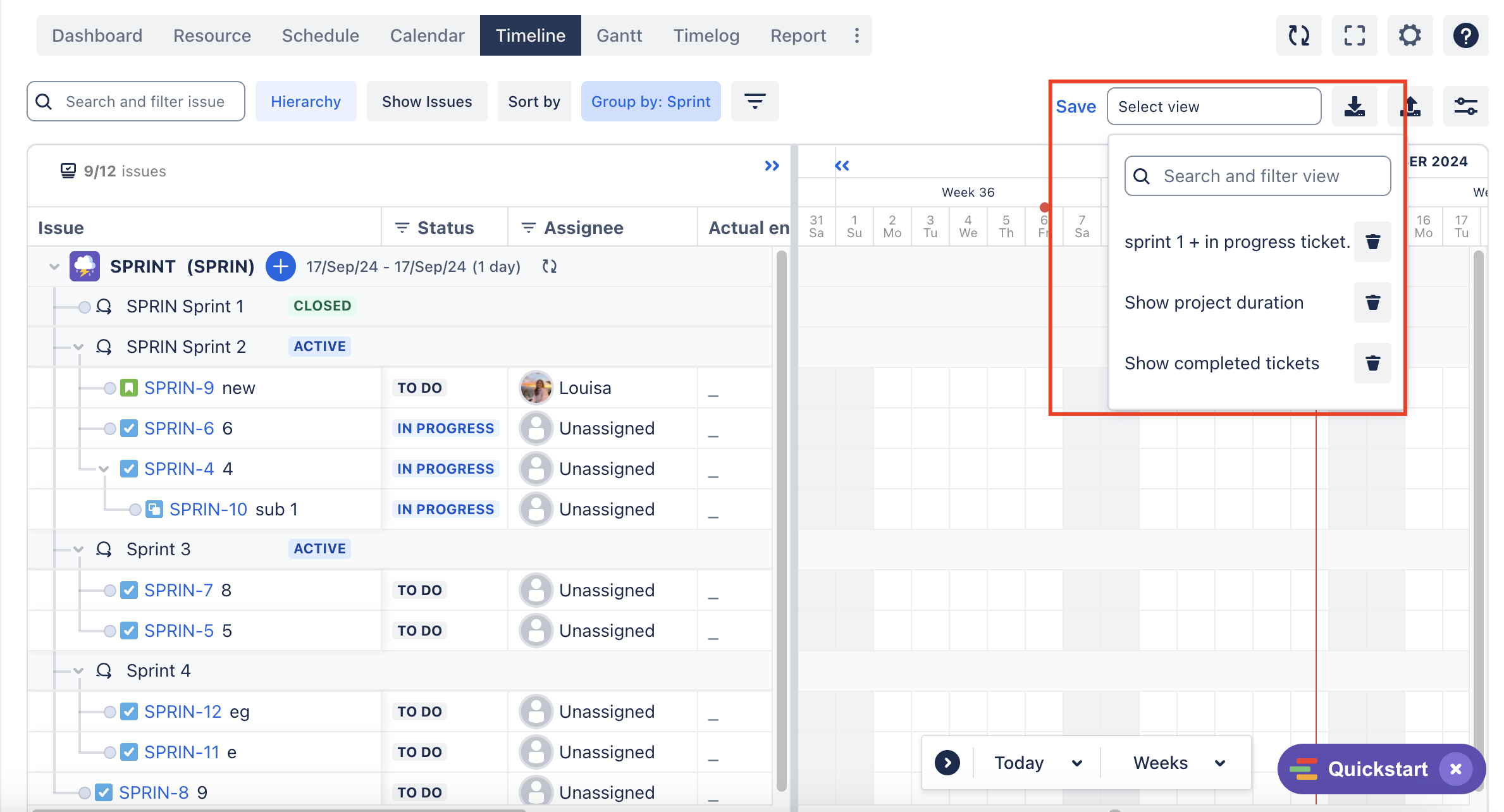This screenshot has width=1504, height=812.
Task: Toggle the Hierarchy view button
Action: click(x=305, y=101)
